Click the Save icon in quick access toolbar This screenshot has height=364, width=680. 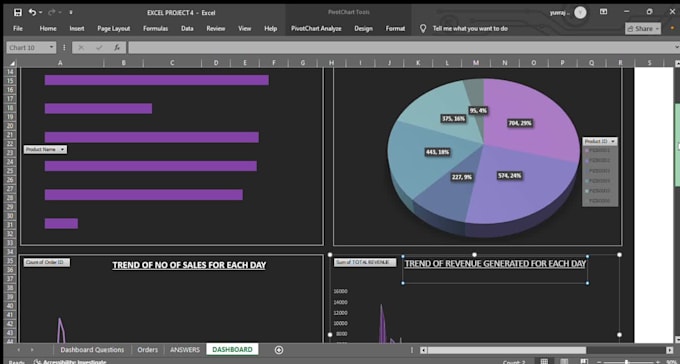18,13
